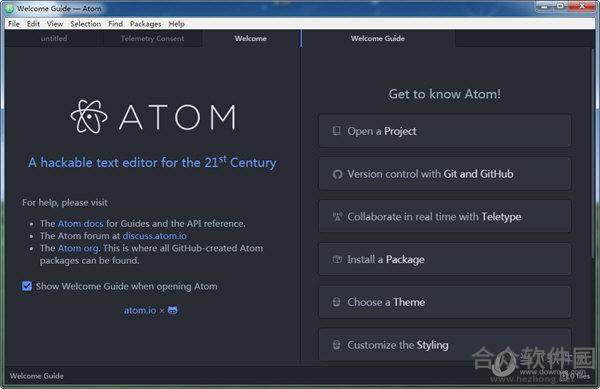
Task: Uncheck Show Welcome Guide when opening Atom
Action: pyautogui.click(x=27, y=286)
